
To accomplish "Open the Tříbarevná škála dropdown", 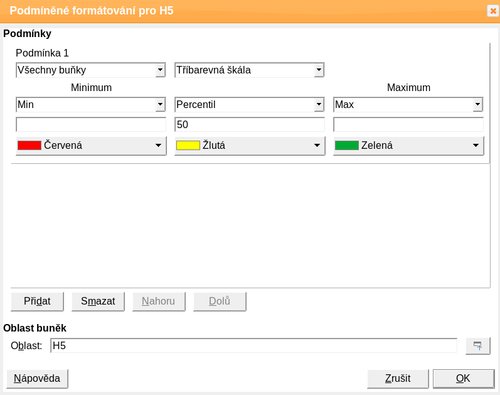I will click(x=249, y=70).
